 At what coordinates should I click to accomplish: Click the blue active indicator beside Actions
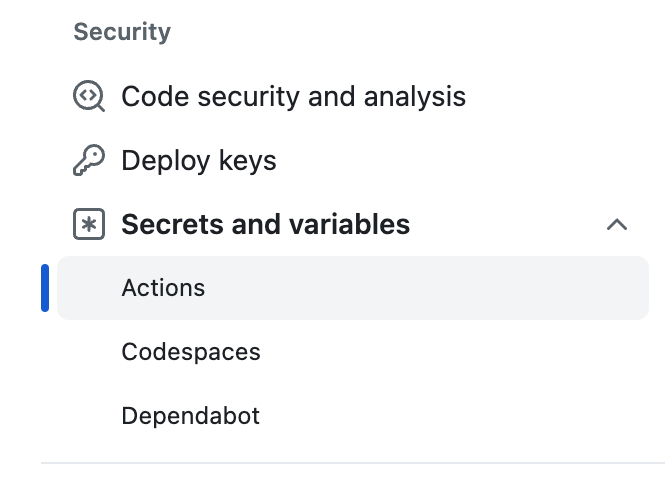click(x=45, y=288)
